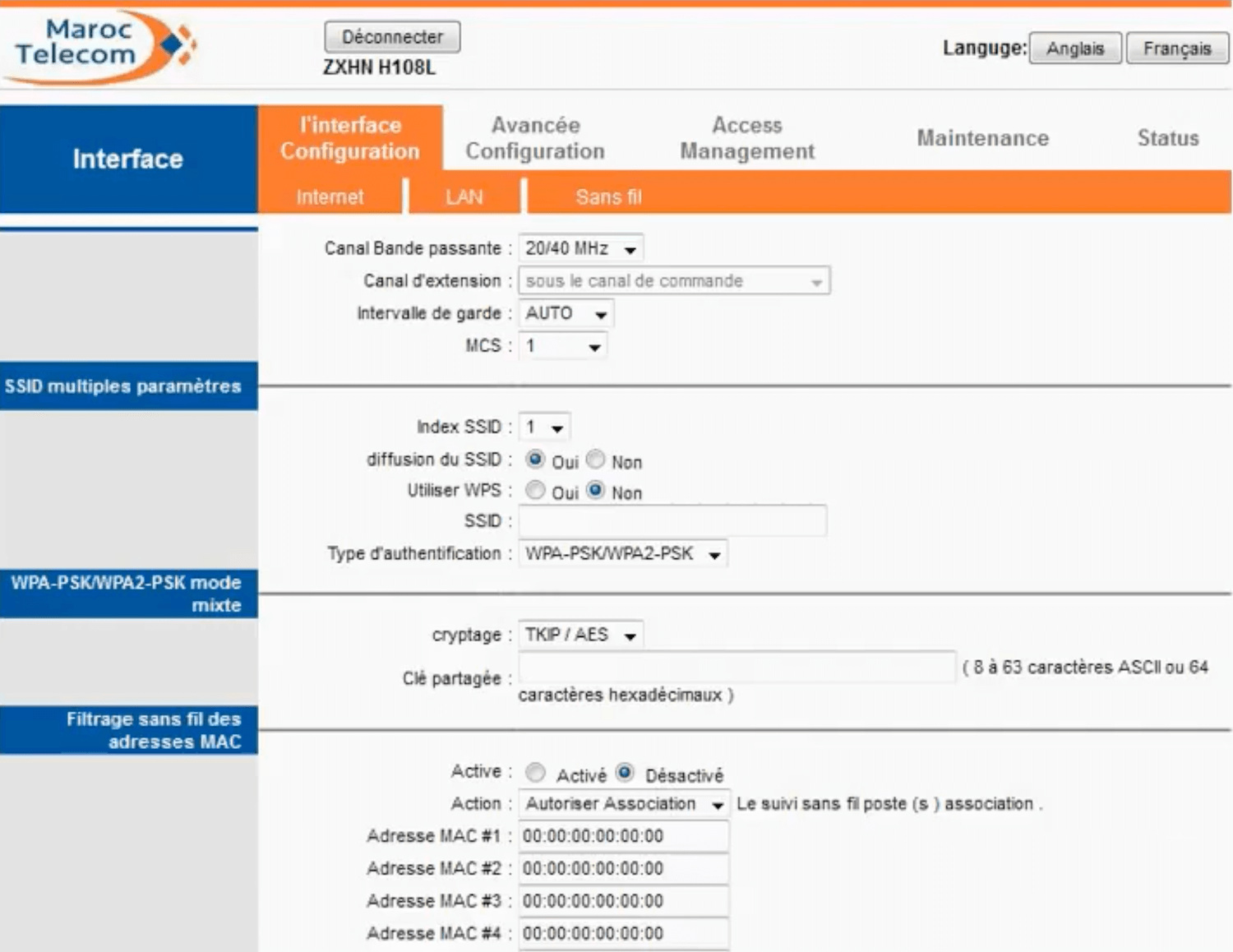Expand the Canal Bande passante dropdown
1233x952 pixels.
tap(581, 248)
